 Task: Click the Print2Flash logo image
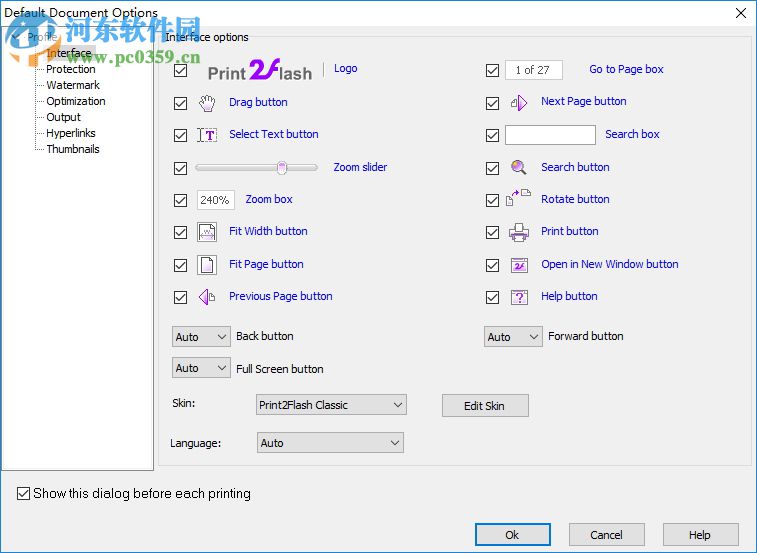click(260, 71)
